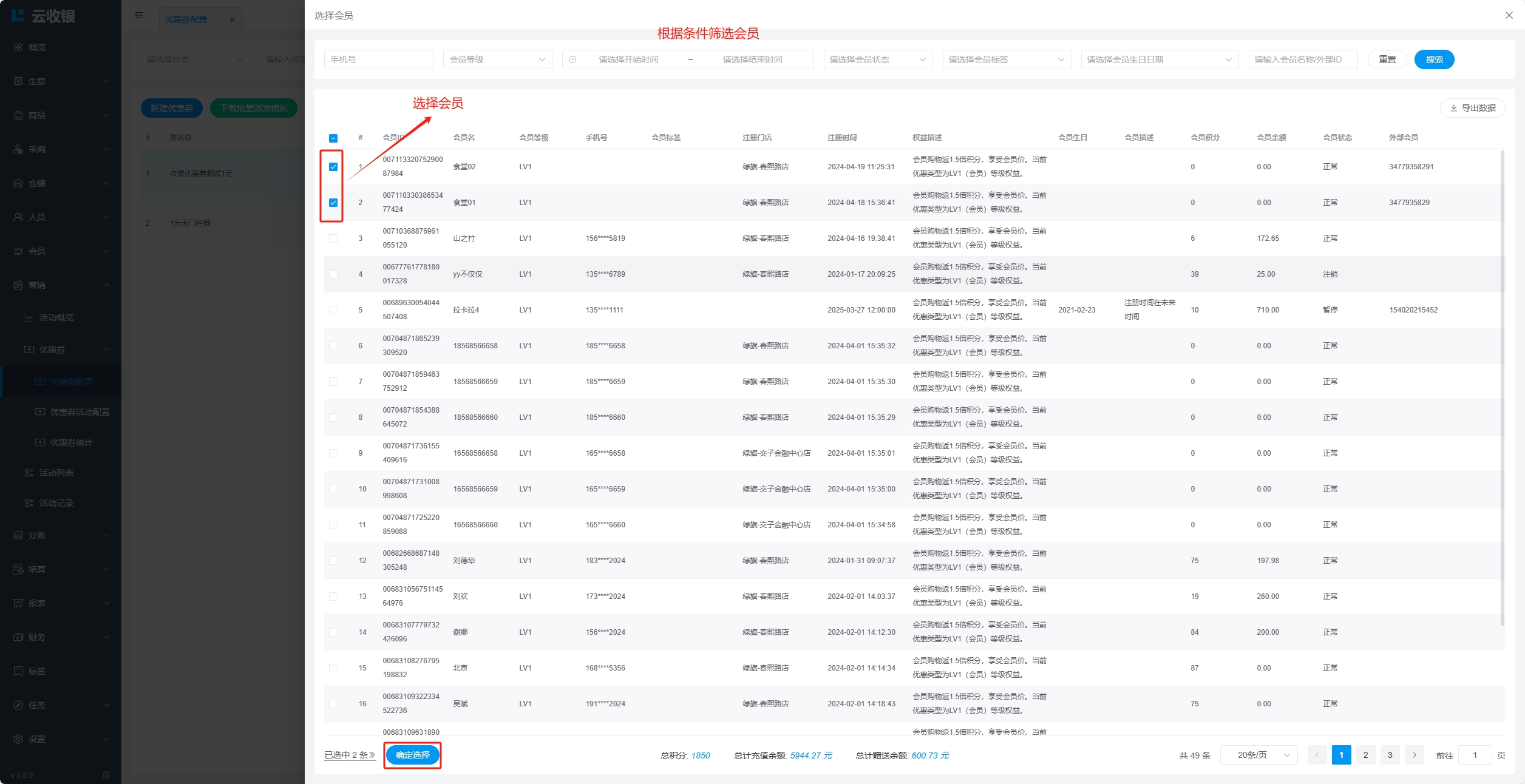Click the confirm selection button
The width and height of the screenshot is (1525, 784).
(x=412, y=755)
